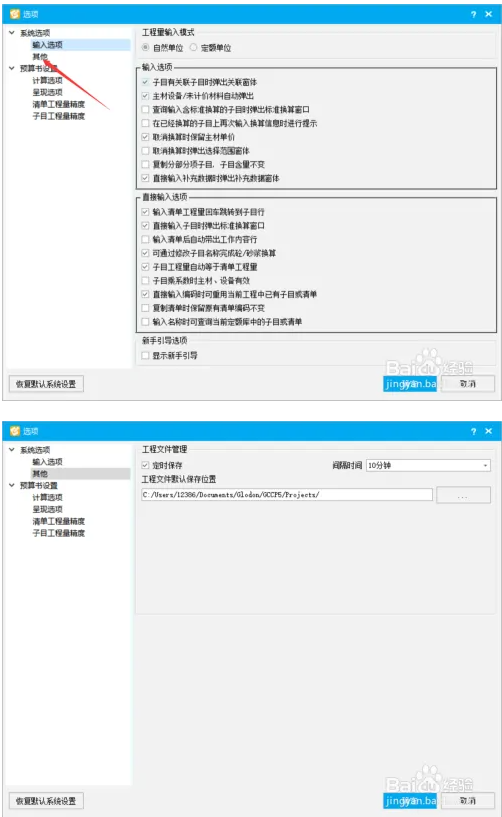Screen dimensions: 502x817
Task: Click the project save path input field
Action: (287, 494)
